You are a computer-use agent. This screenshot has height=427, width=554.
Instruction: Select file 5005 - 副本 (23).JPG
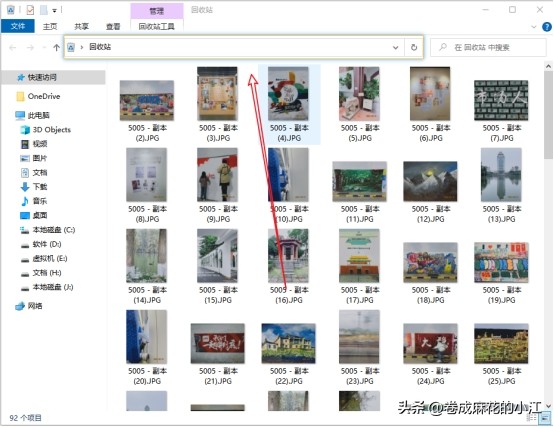tap(360, 347)
